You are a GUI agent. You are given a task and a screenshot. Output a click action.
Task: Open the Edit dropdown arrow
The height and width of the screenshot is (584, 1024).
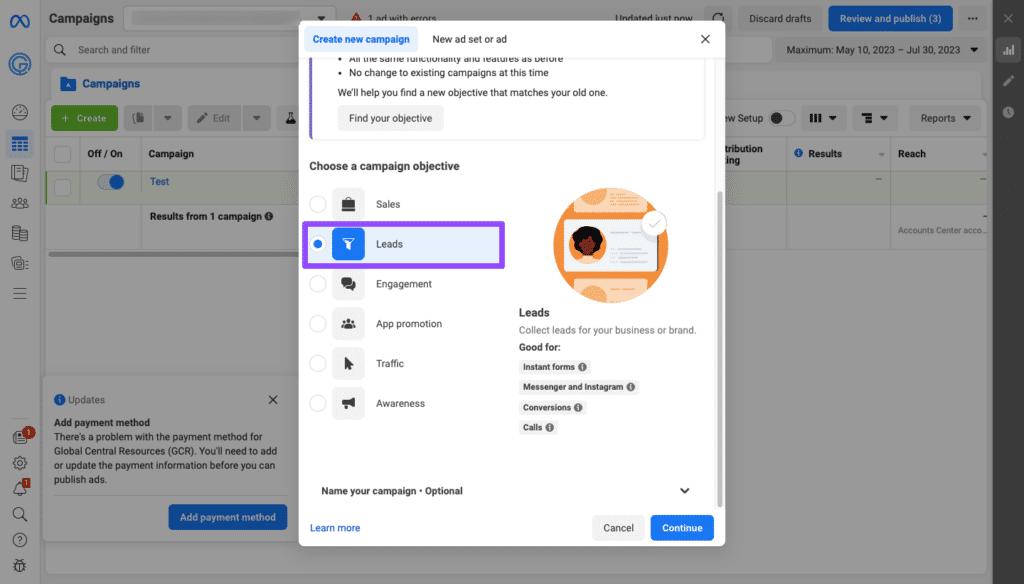click(x=257, y=118)
